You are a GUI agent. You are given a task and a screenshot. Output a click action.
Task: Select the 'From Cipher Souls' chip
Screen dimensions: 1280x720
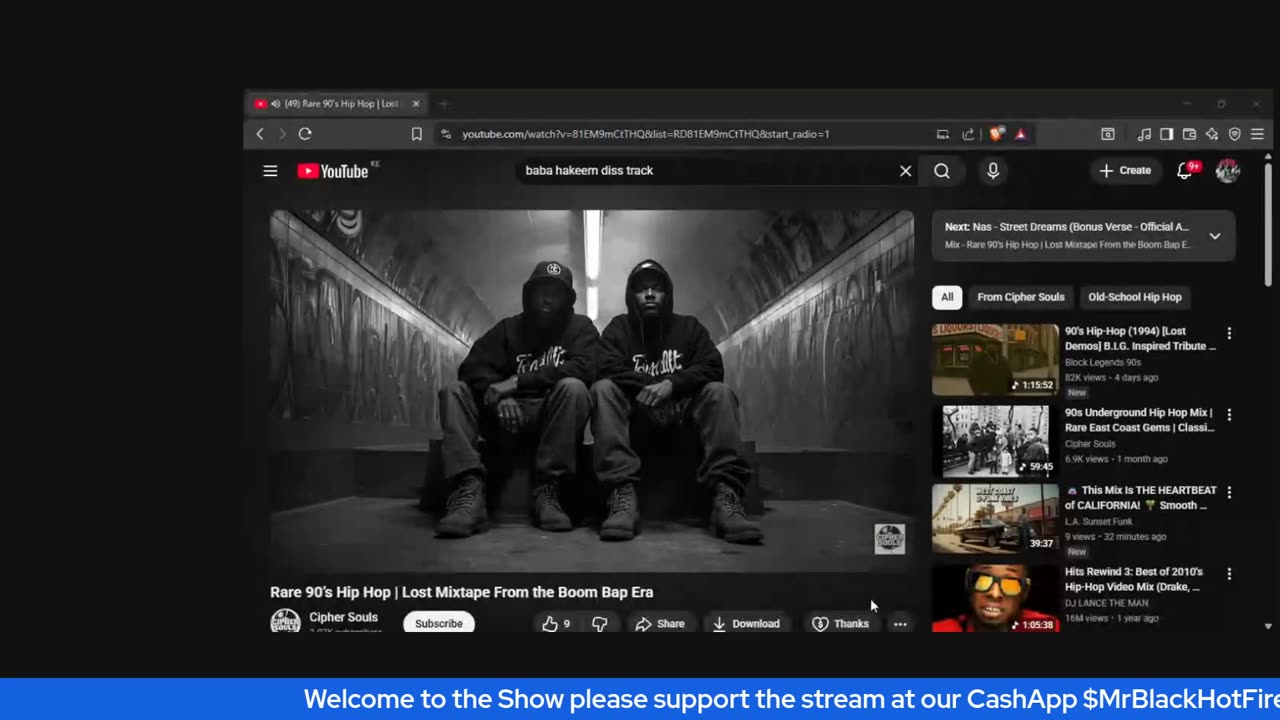coord(1021,297)
